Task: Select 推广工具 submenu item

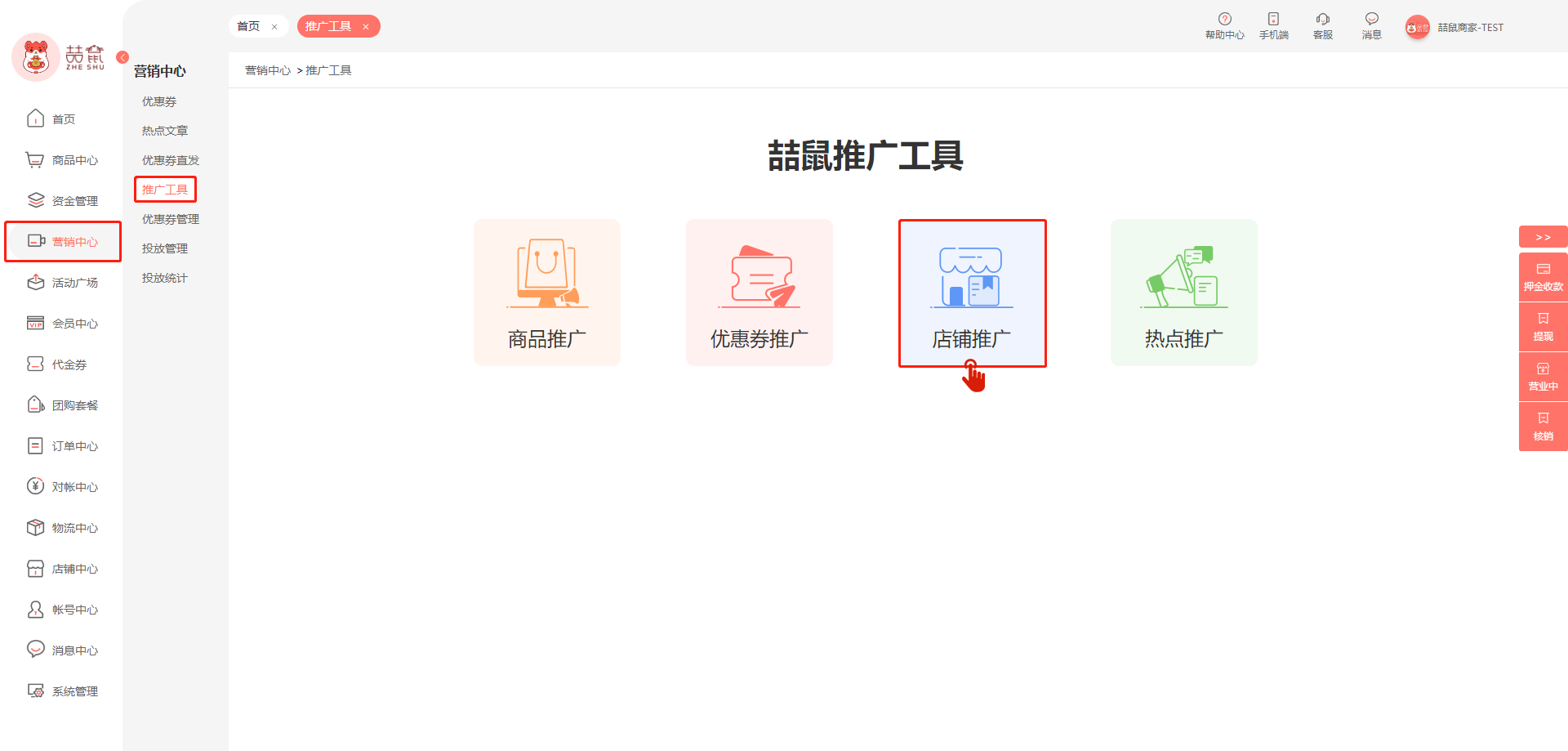Action: pos(165,190)
